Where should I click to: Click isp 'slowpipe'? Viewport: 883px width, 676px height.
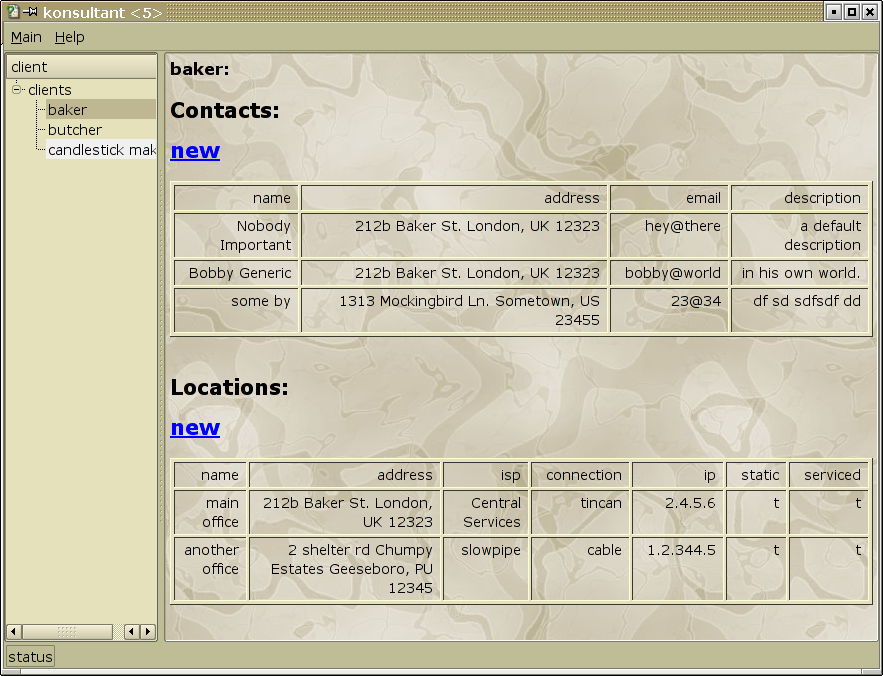(x=490, y=550)
